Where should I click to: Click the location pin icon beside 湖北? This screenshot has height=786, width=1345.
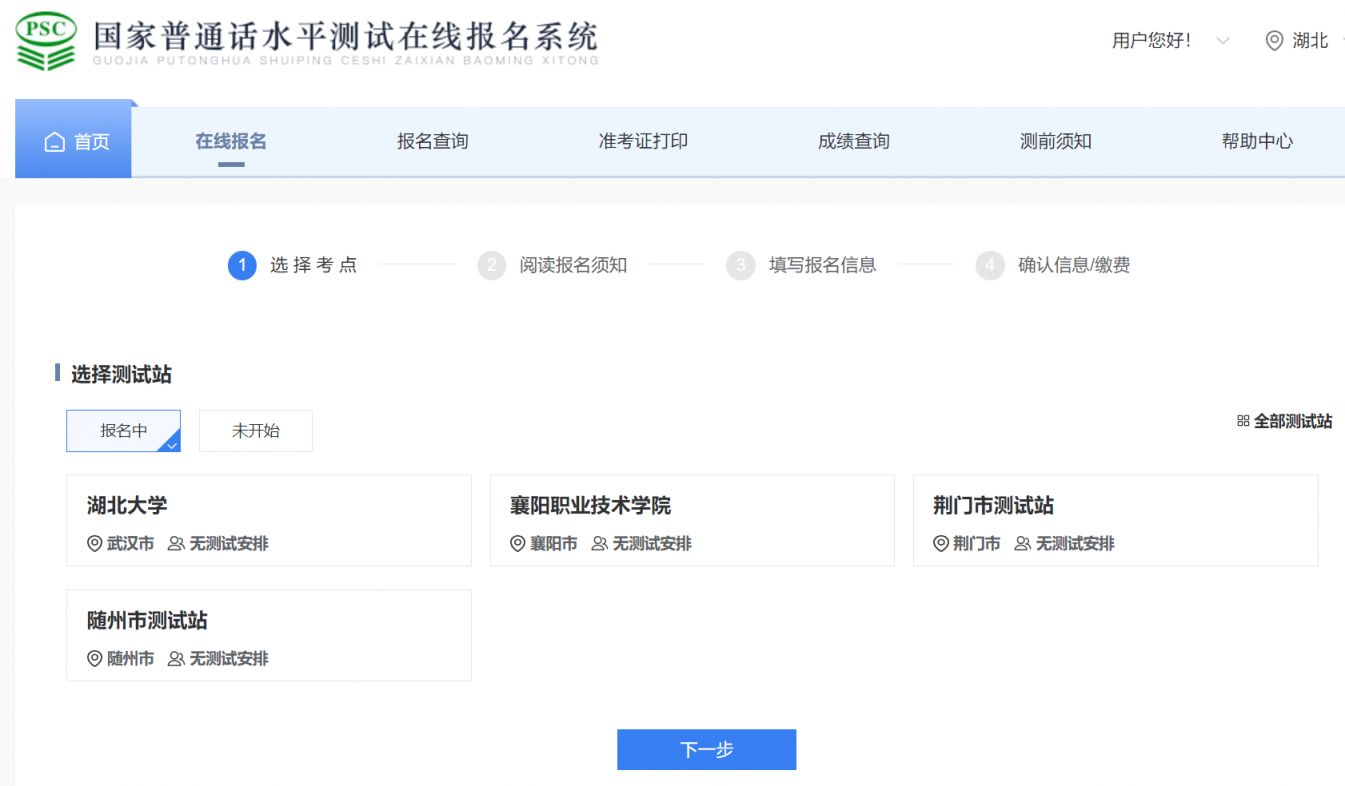pos(1274,41)
